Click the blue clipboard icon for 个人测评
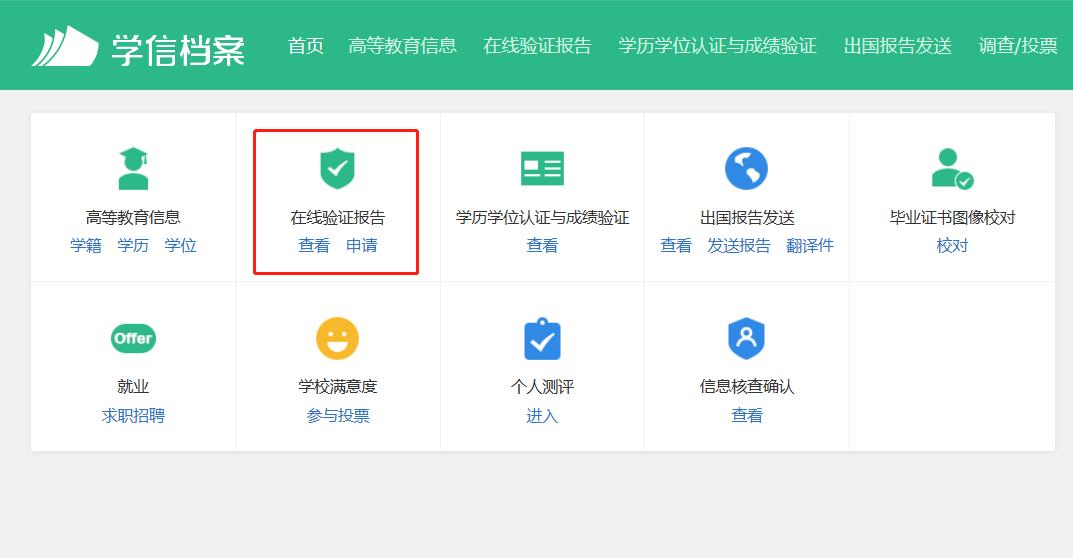Viewport: 1073px width, 558px height. 542,339
